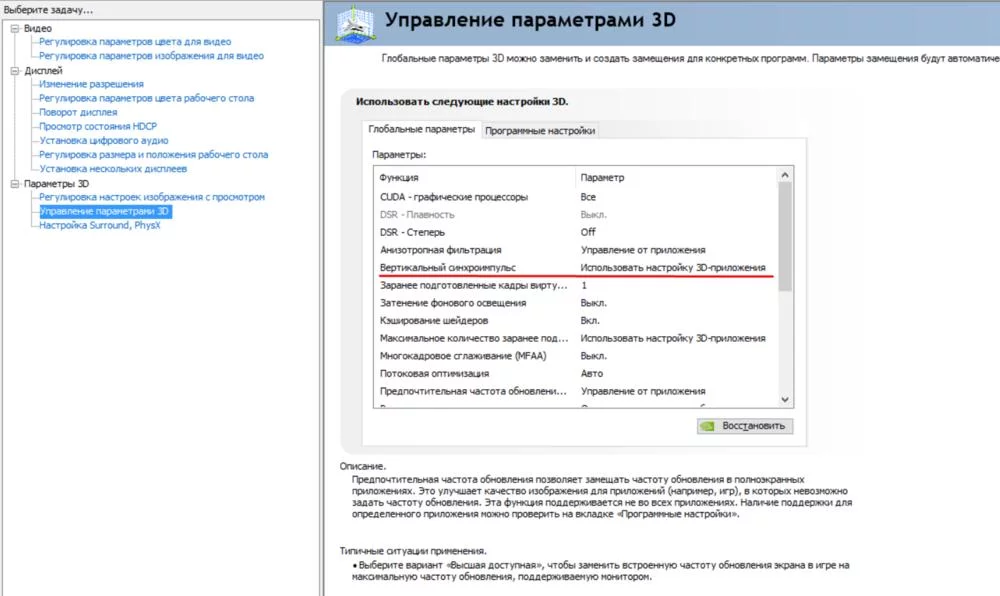Click Функция column header
The width and height of the screenshot is (1000, 596).
click(x=475, y=178)
